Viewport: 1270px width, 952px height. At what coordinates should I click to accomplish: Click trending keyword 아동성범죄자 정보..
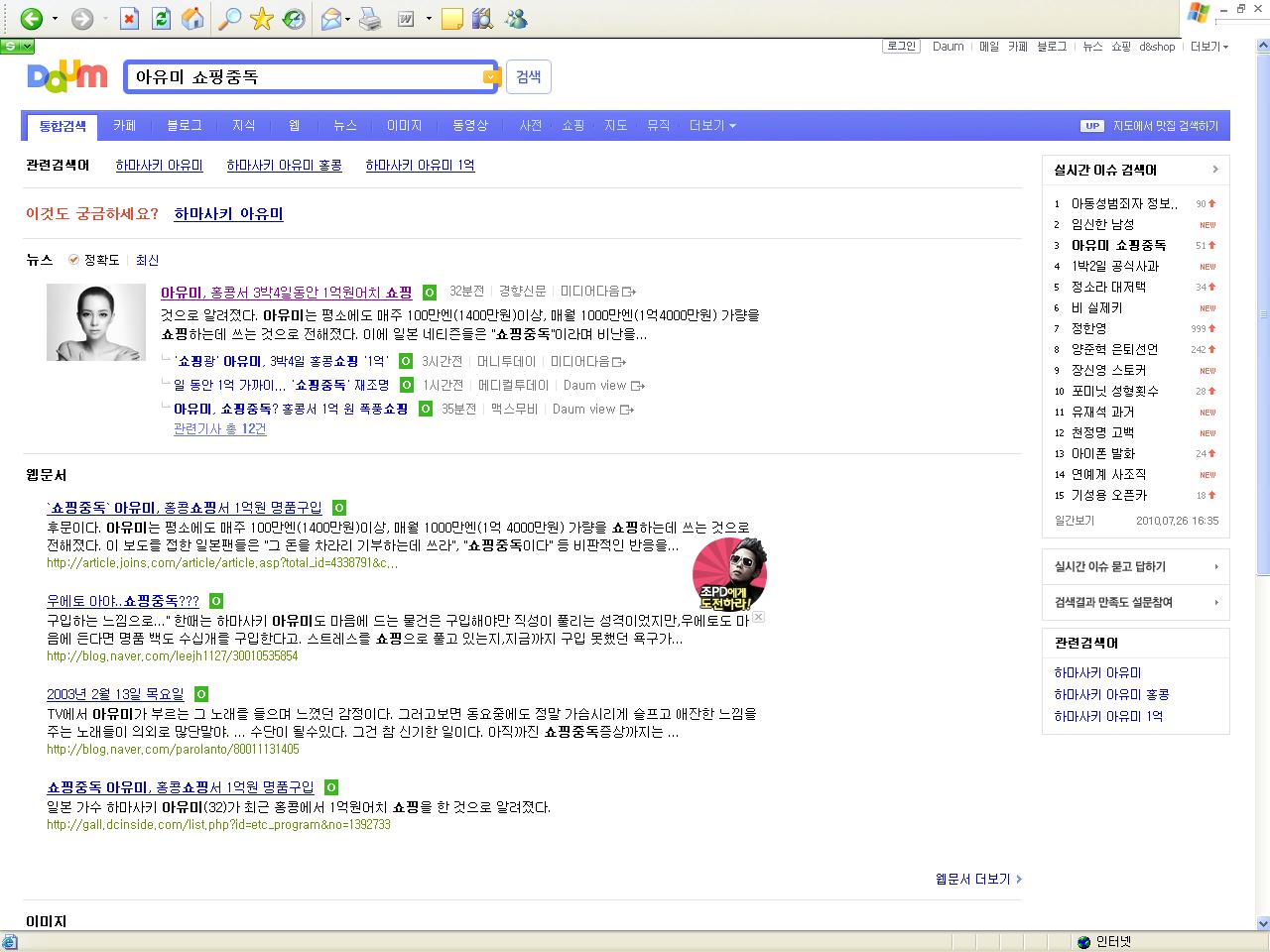pyautogui.click(x=1125, y=203)
